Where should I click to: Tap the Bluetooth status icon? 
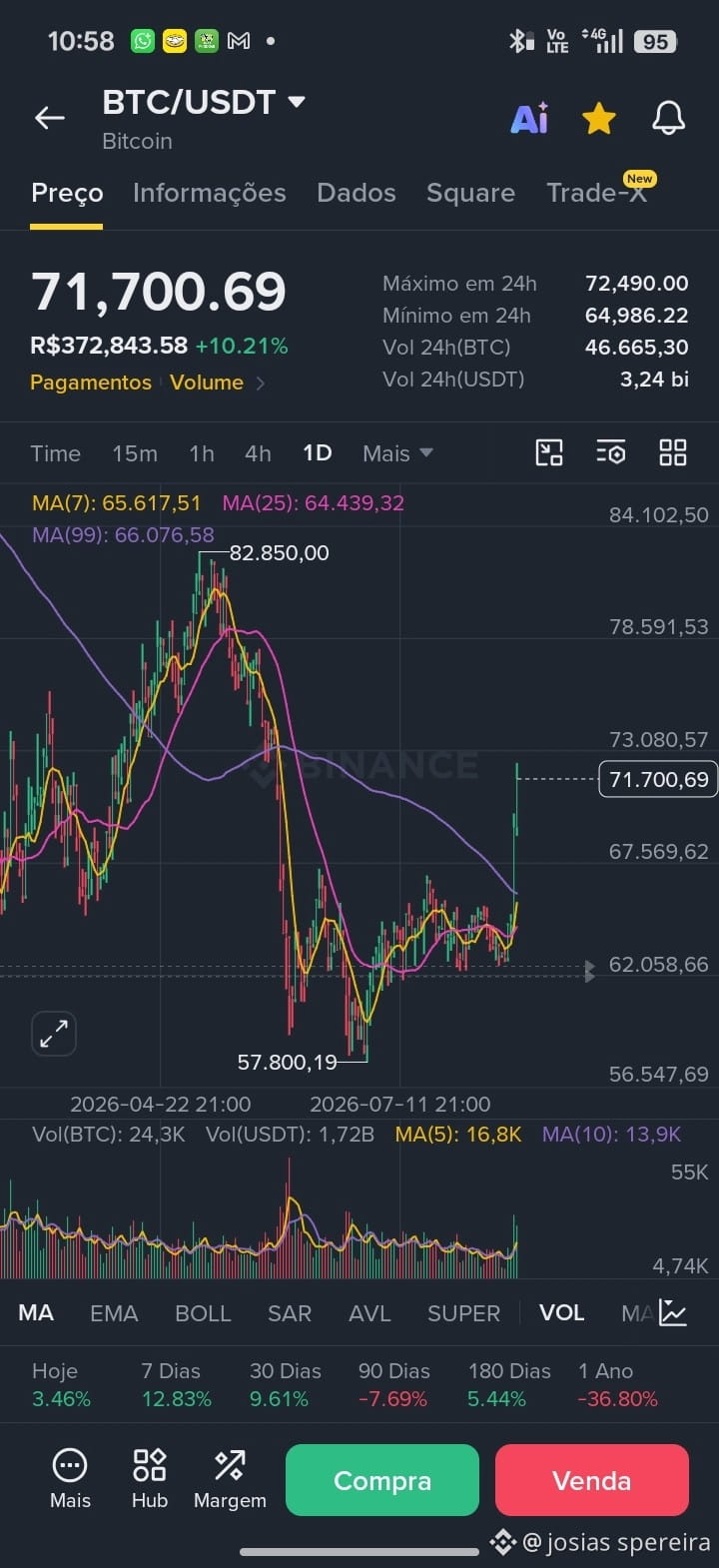(519, 41)
